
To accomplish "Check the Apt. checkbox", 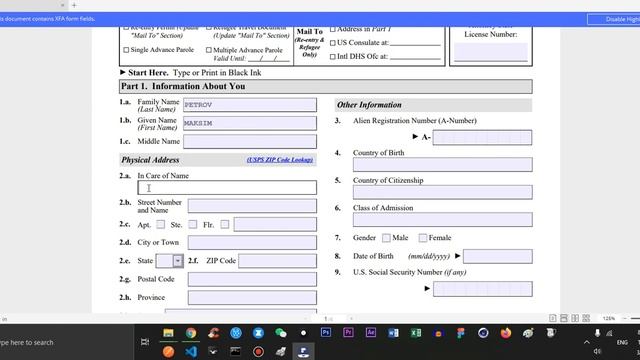I will tap(161, 224).
